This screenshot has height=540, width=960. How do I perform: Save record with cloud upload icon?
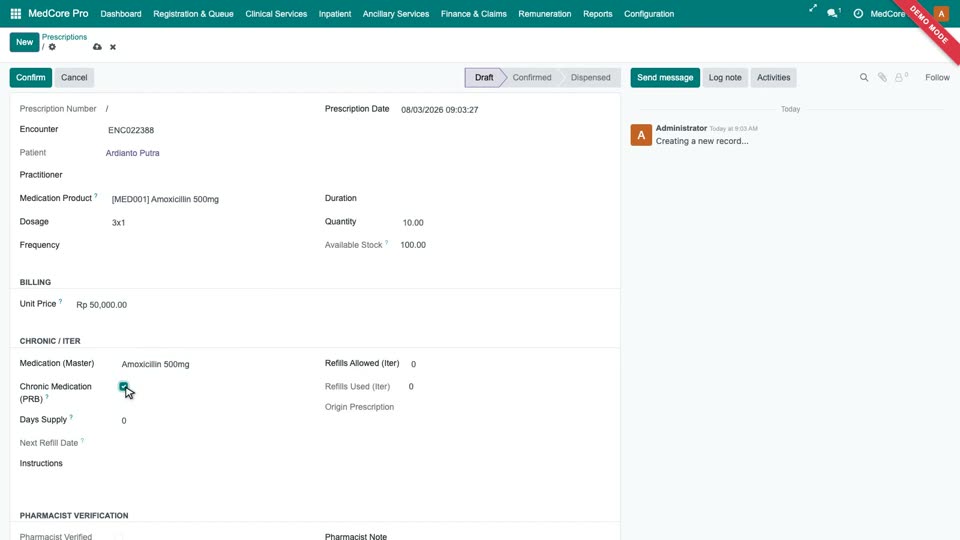click(x=97, y=47)
